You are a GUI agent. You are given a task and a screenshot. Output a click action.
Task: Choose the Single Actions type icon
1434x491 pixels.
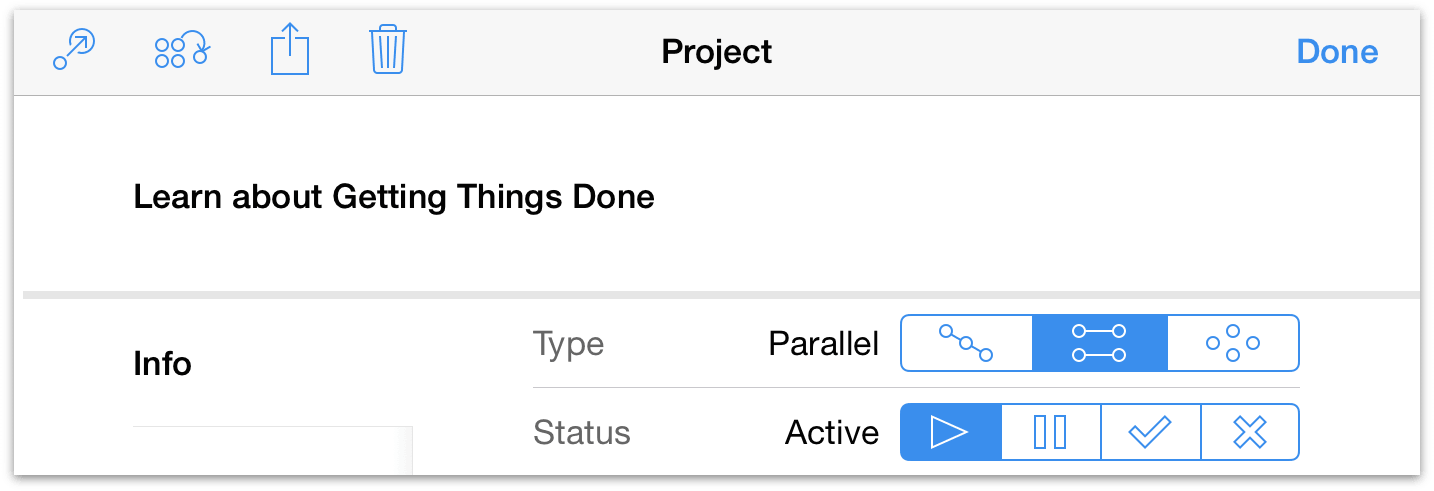[1233, 344]
